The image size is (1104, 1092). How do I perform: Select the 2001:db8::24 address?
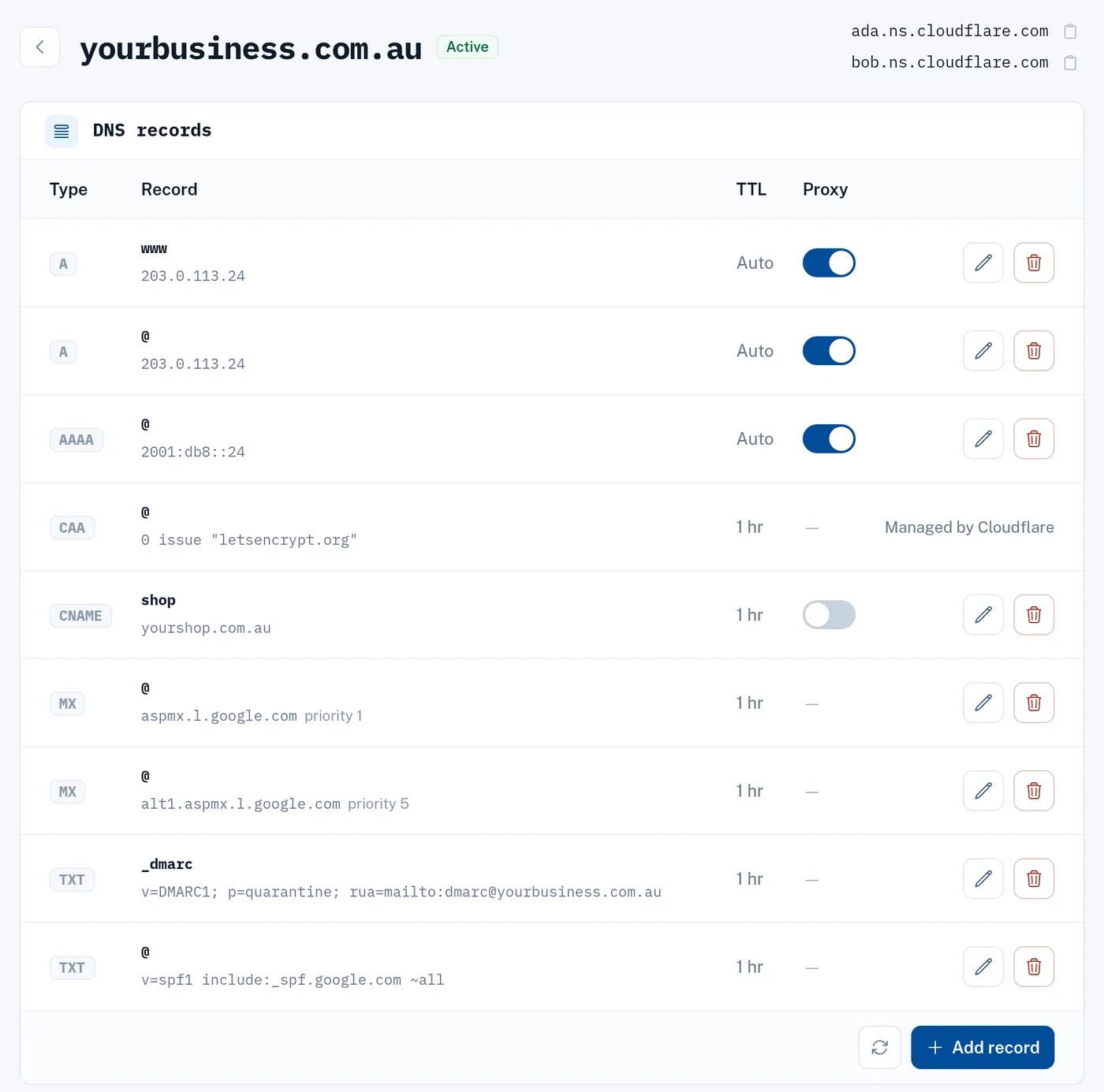(193, 452)
